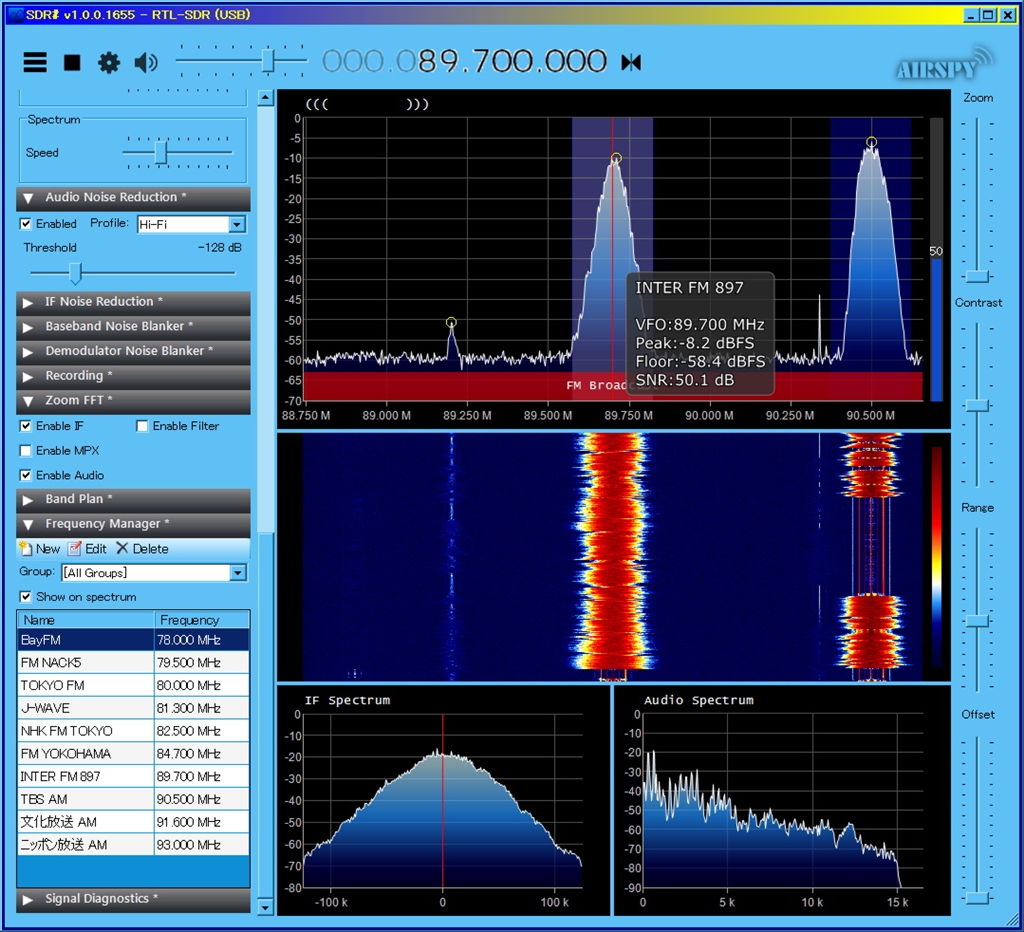The height and width of the screenshot is (932, 1024).
Task: Click the Contrast vertical slider handle
Action: coord(978,406)
